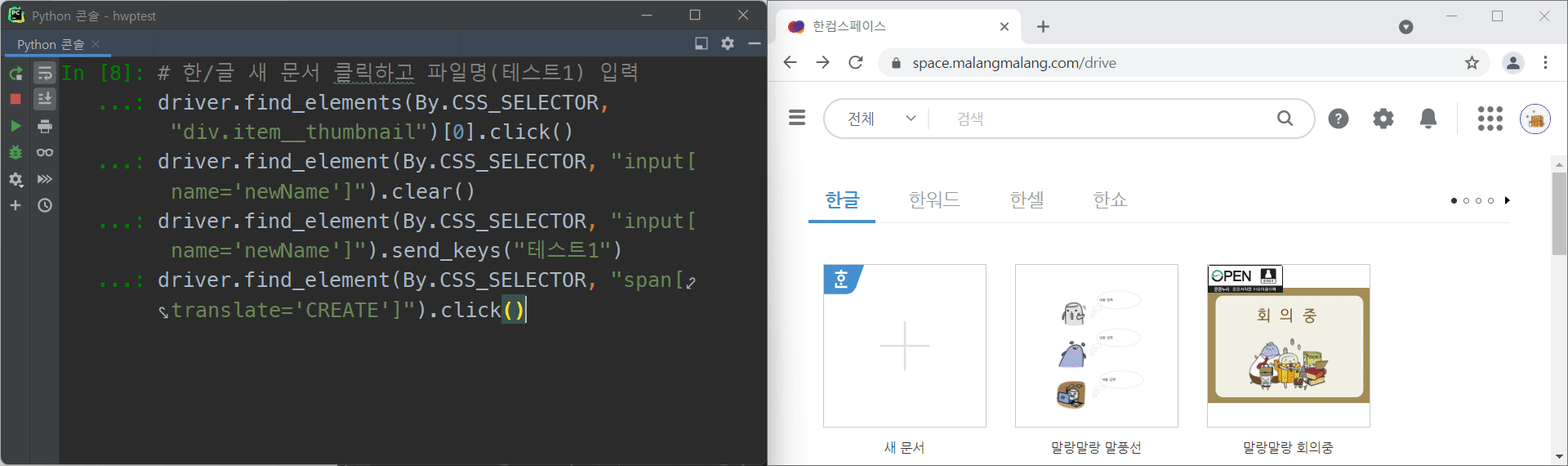Close the Python 콘솔 tab

[96, 44]
